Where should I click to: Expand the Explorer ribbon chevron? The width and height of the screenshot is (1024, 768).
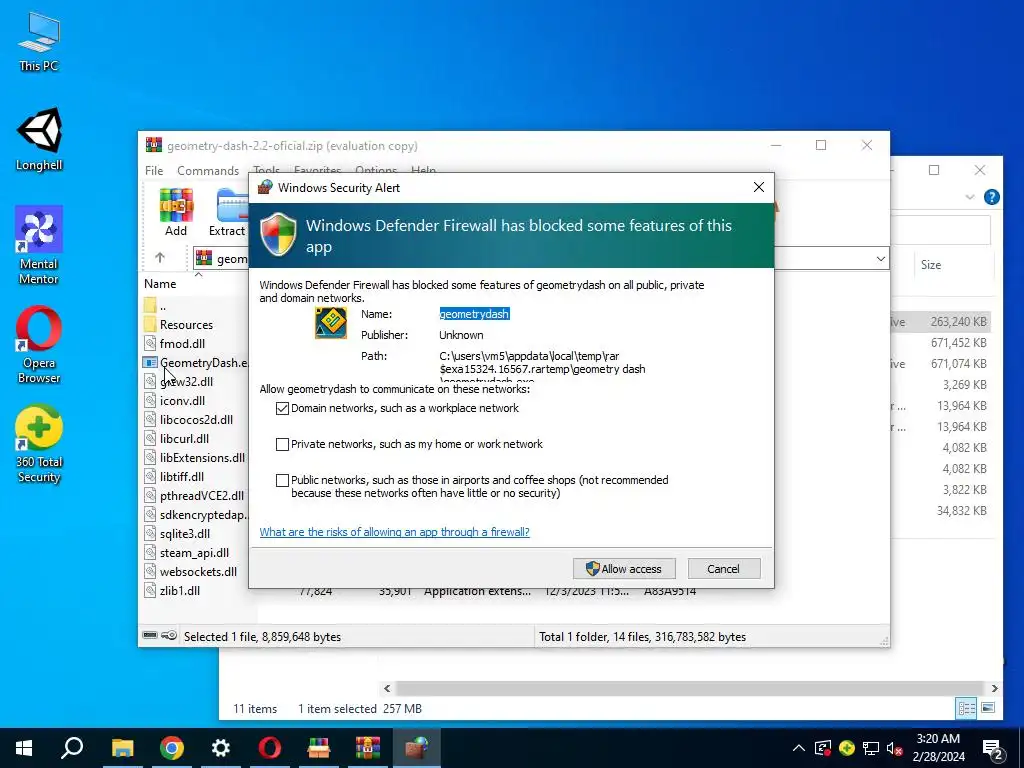970,197
